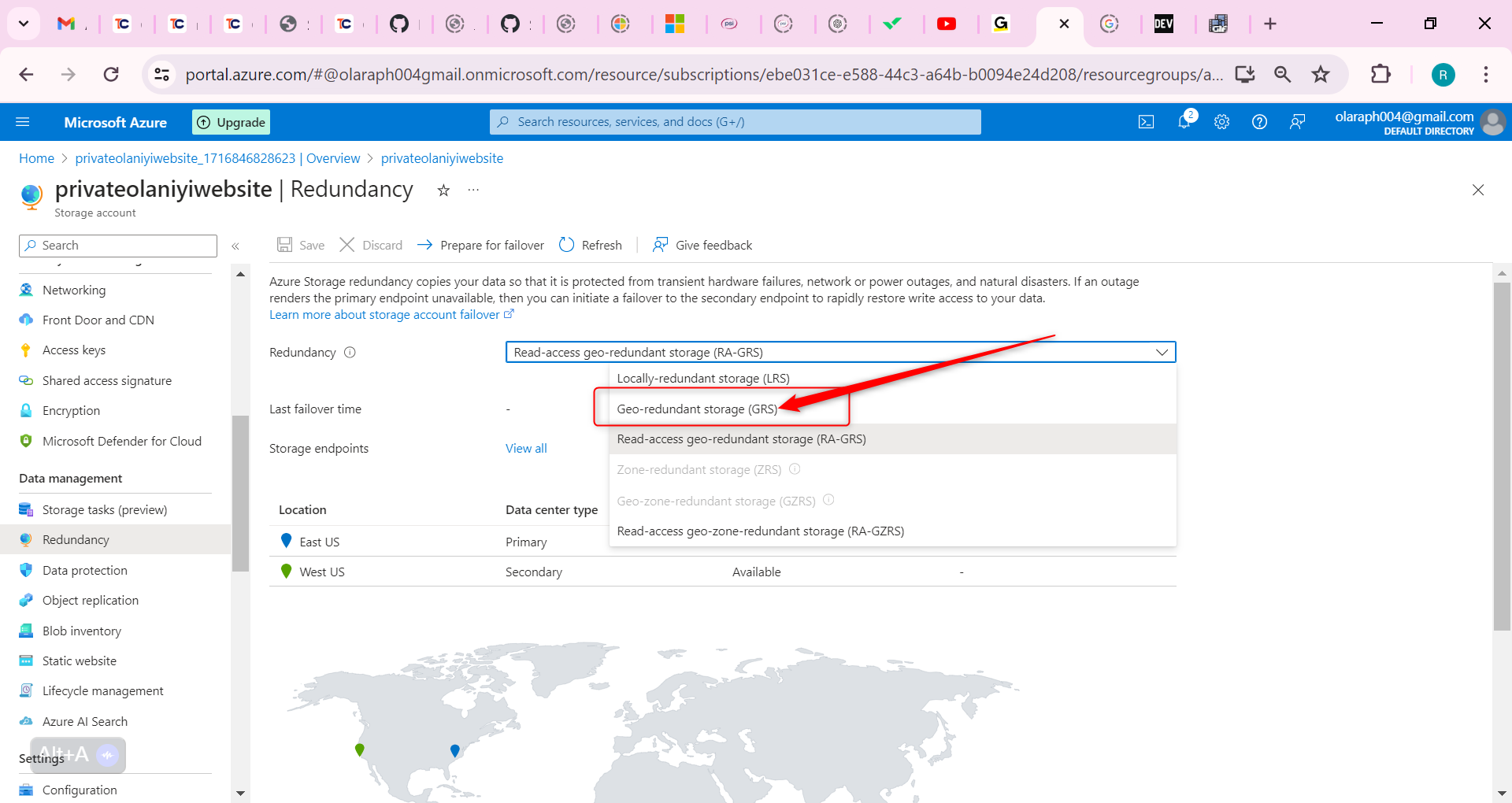The image size is (1512, 803).
Task: Open Learn more about storage account failover
Action: click(x=387, y=314)
